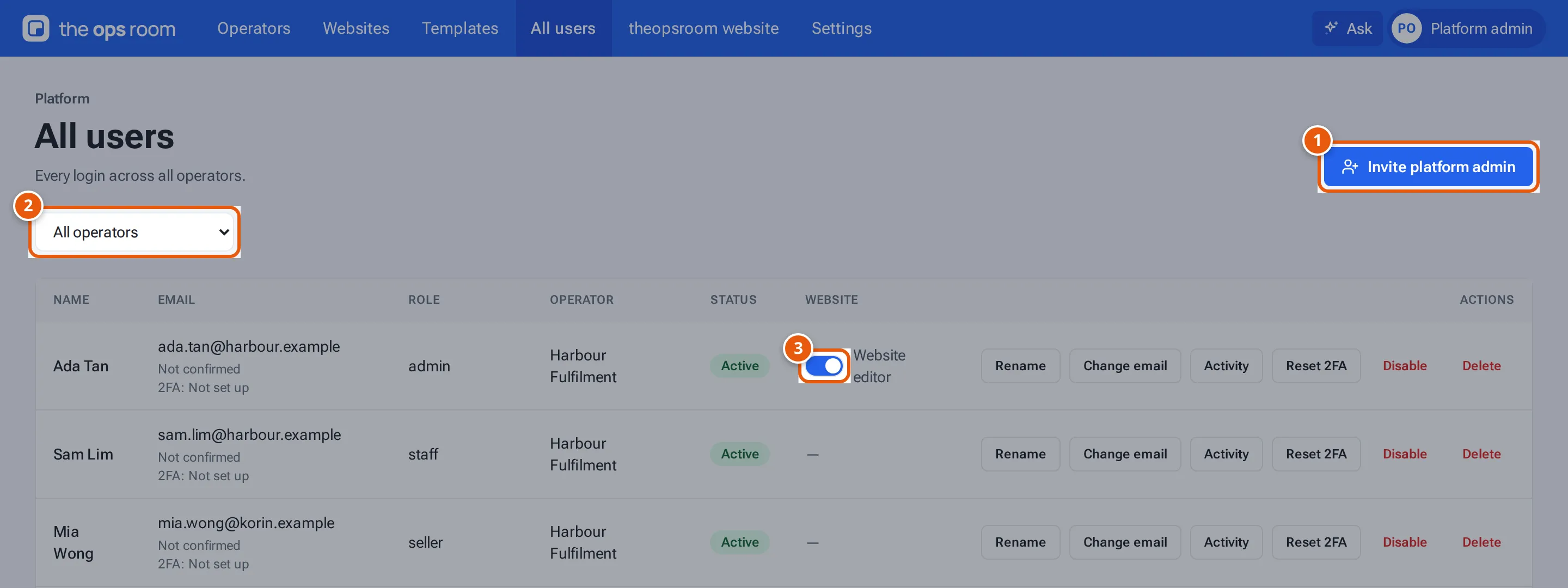View Activity for Sam Lim
The width and height of the screenshot is (1568, 588).
(x=1226, y=454)
